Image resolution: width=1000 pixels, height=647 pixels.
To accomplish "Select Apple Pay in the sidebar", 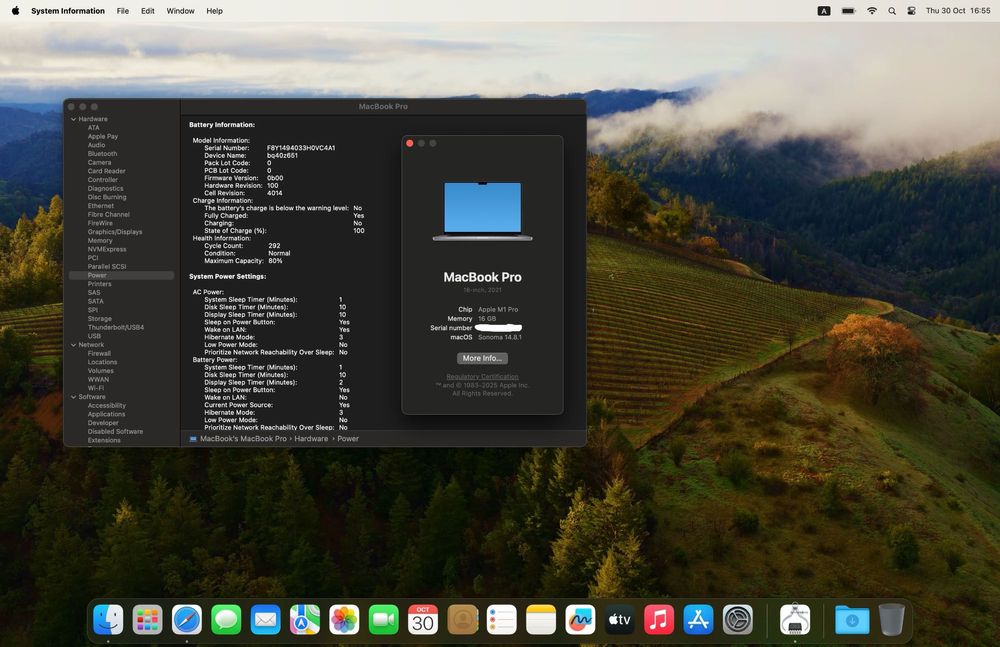I will 103,137.
